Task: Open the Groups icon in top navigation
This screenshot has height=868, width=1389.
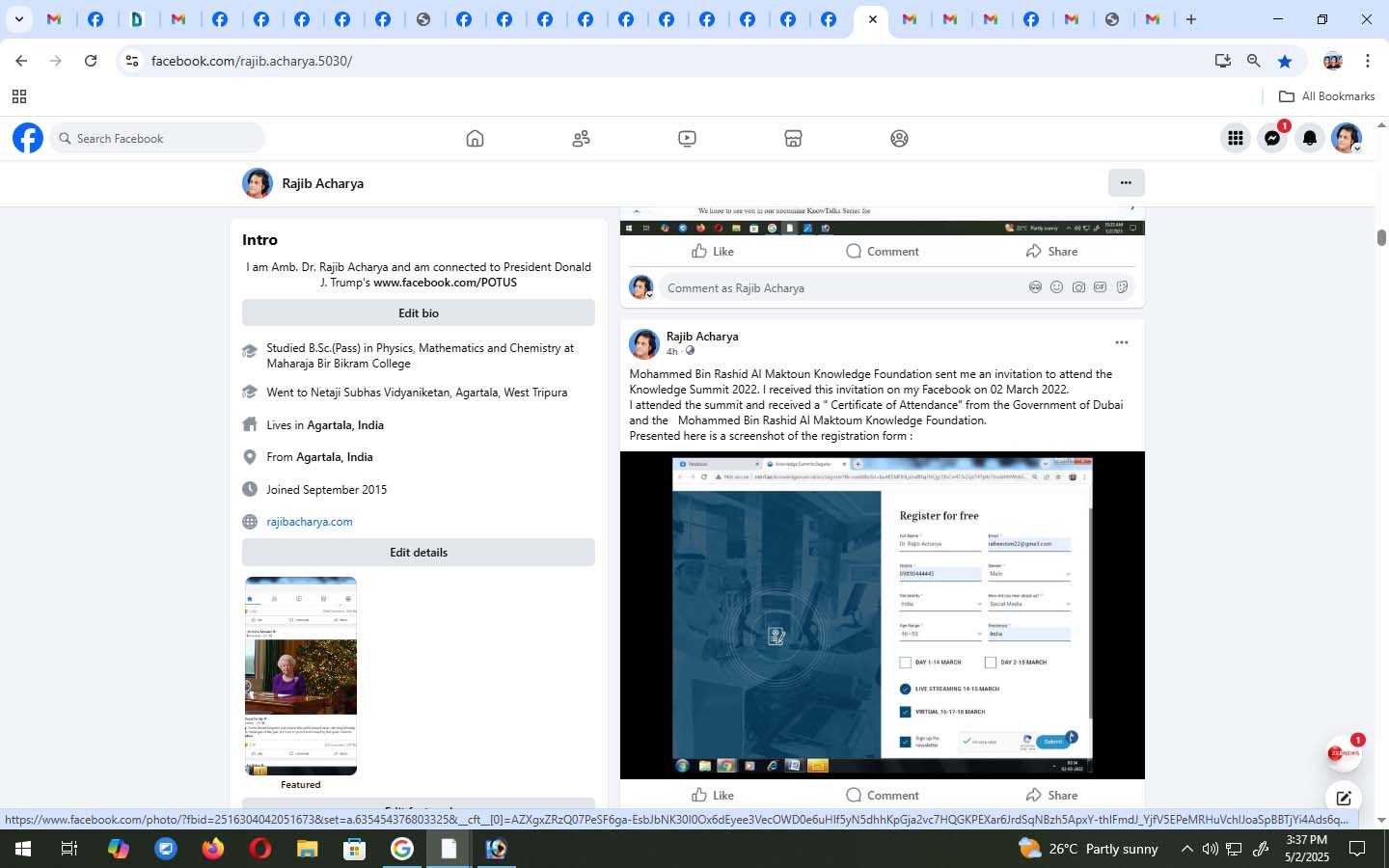Action: point(899,138)
